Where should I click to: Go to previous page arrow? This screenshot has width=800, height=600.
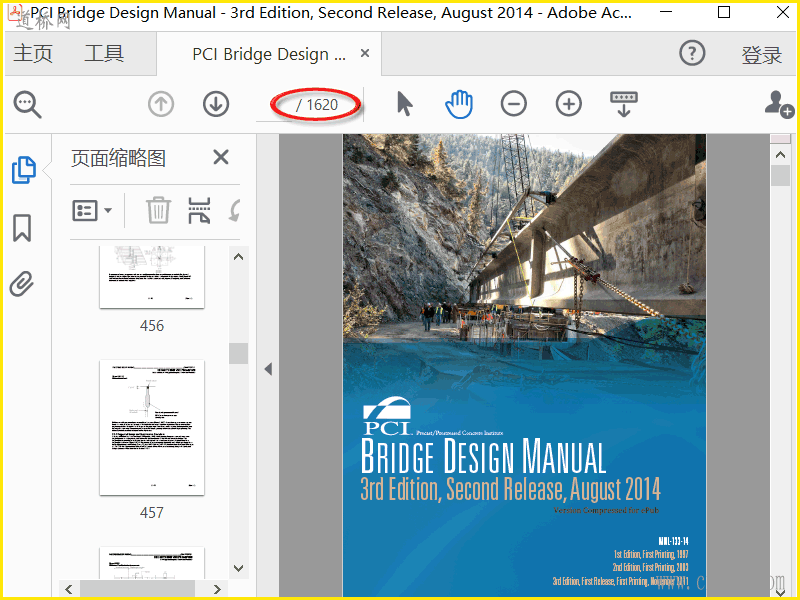(x=161, y=104)
